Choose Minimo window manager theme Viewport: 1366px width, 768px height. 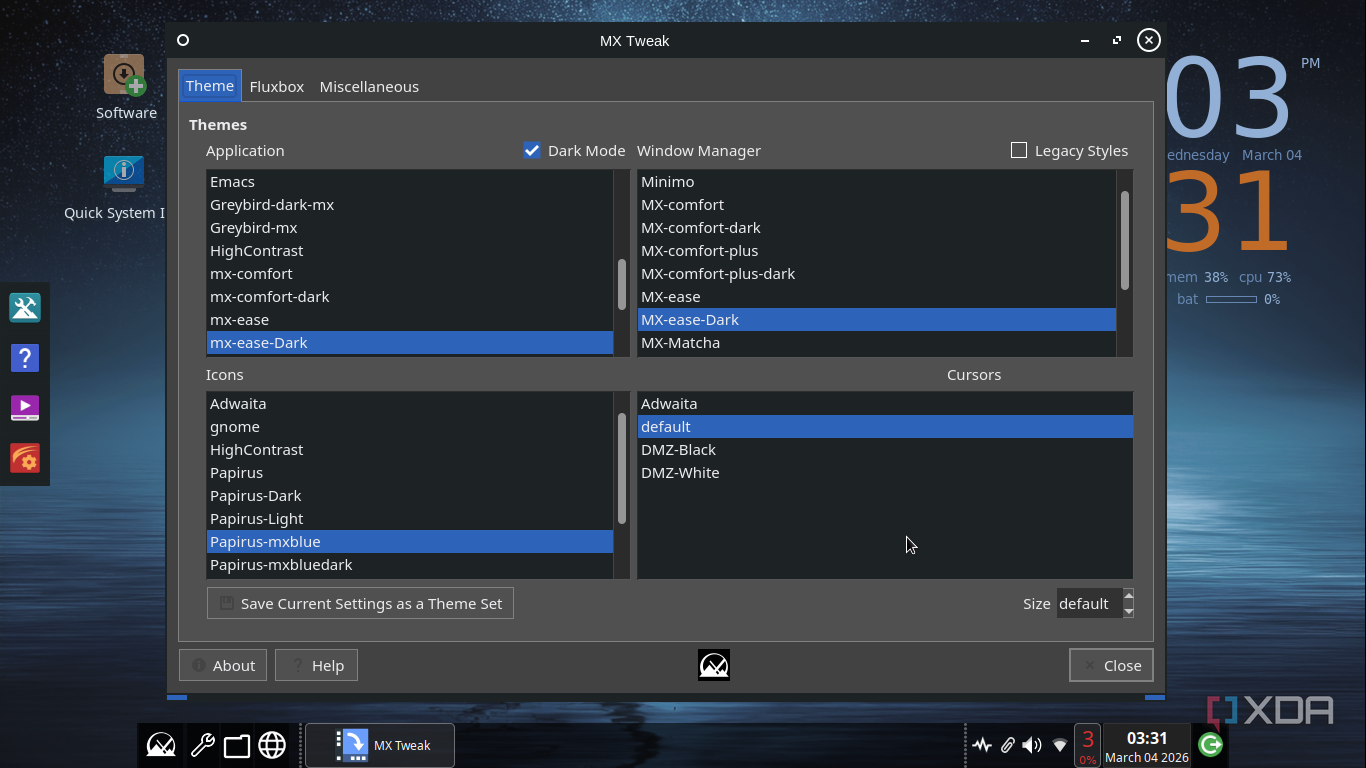click(x=877, y=182)
